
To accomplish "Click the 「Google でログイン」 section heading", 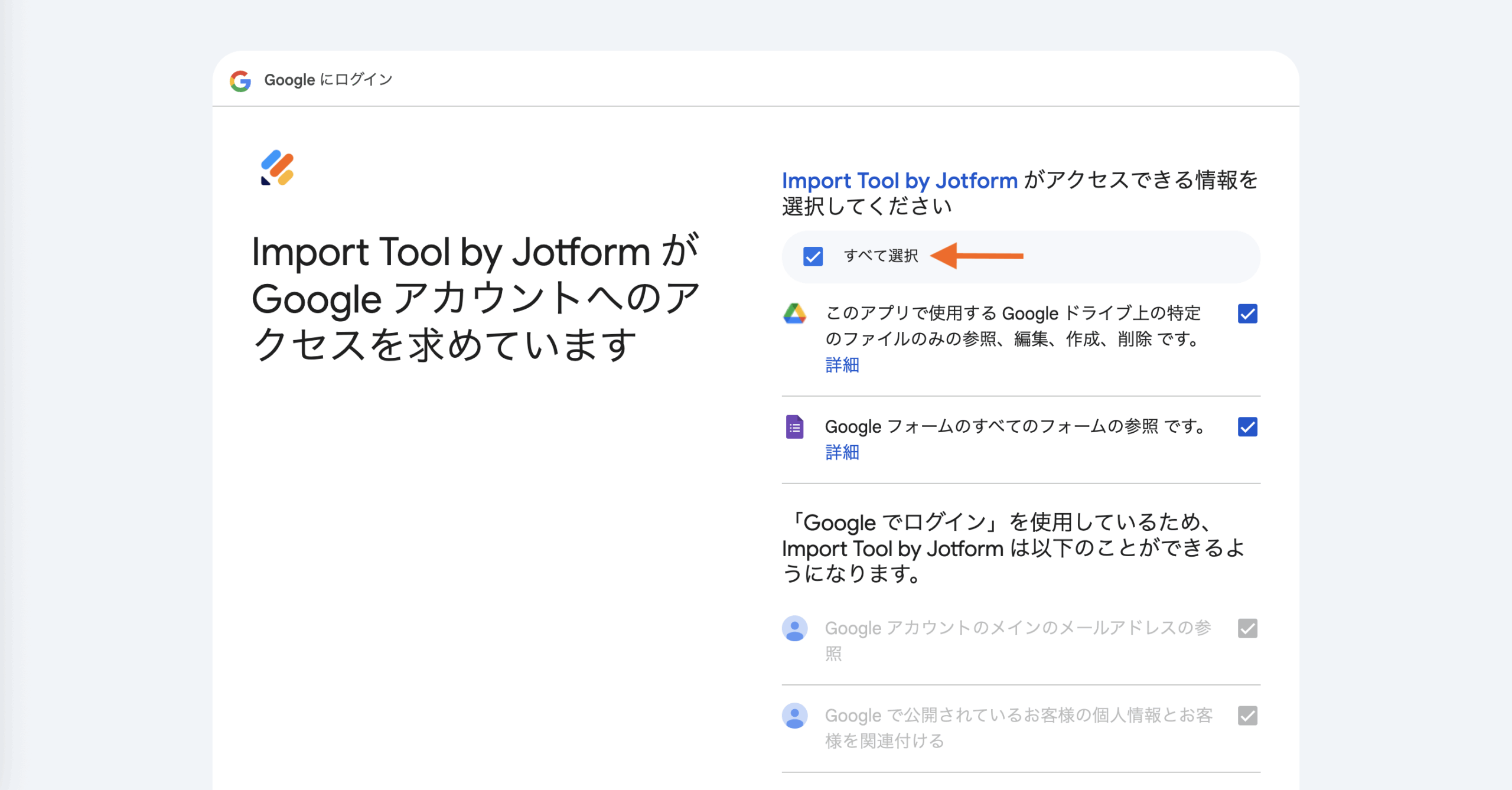I will pos(1014,547).
